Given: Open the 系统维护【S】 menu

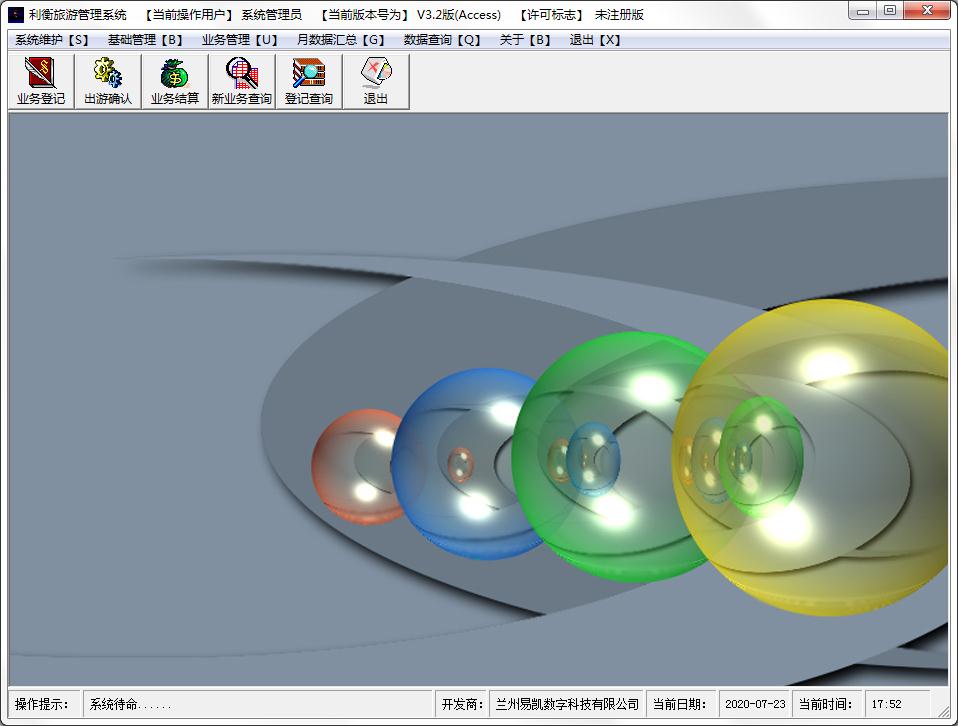Looking at the screenshot, I should point(52,40).
